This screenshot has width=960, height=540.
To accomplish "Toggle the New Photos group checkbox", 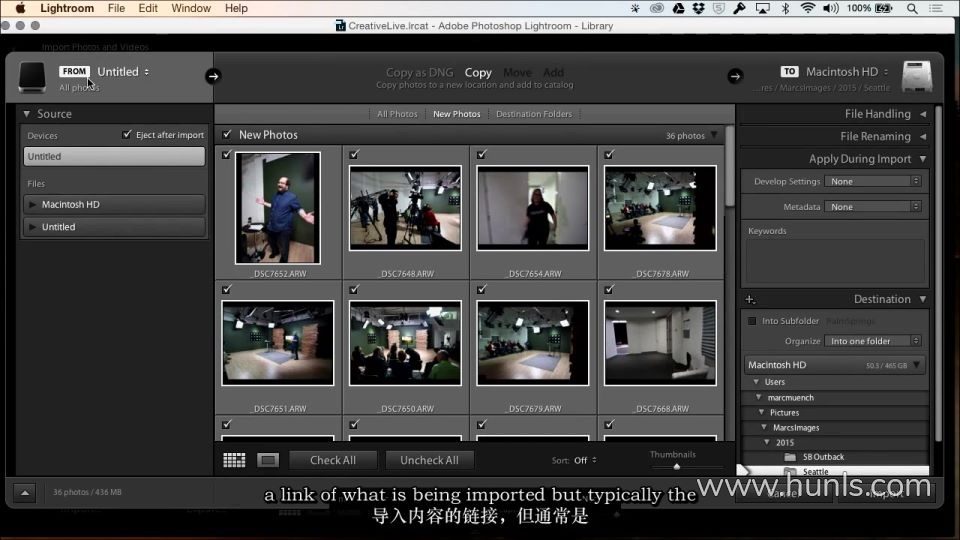I will click(227, 134).
